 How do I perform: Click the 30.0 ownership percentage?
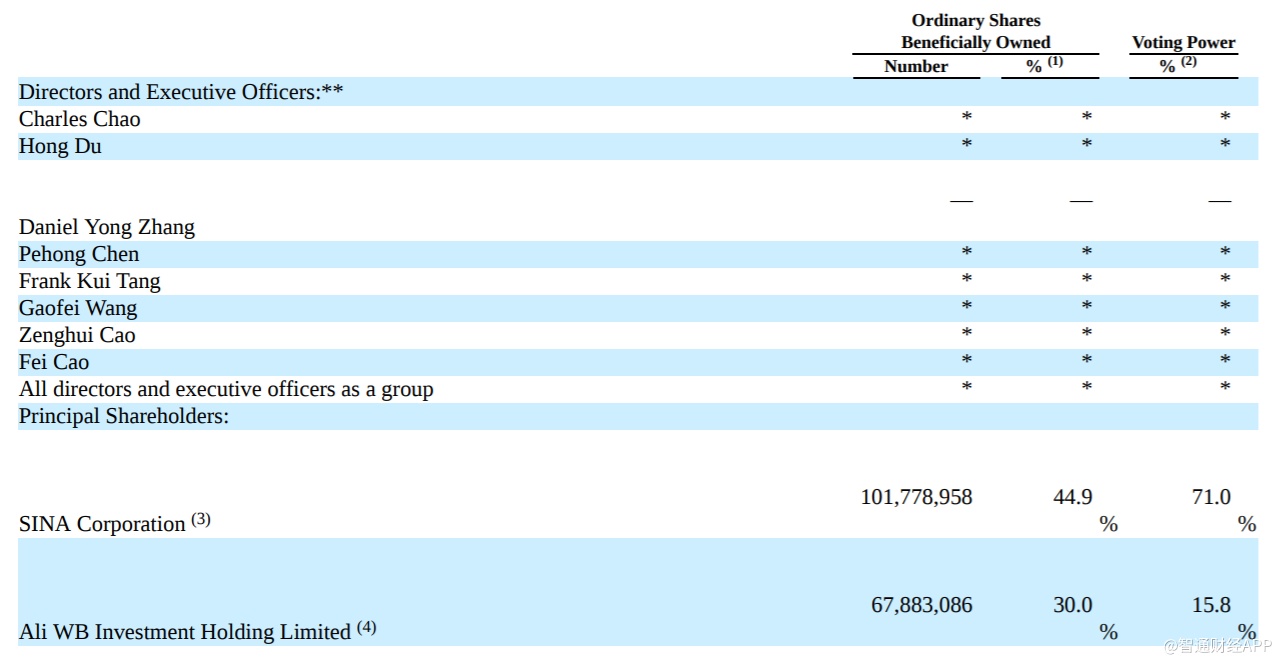(x=1073, y=605)
